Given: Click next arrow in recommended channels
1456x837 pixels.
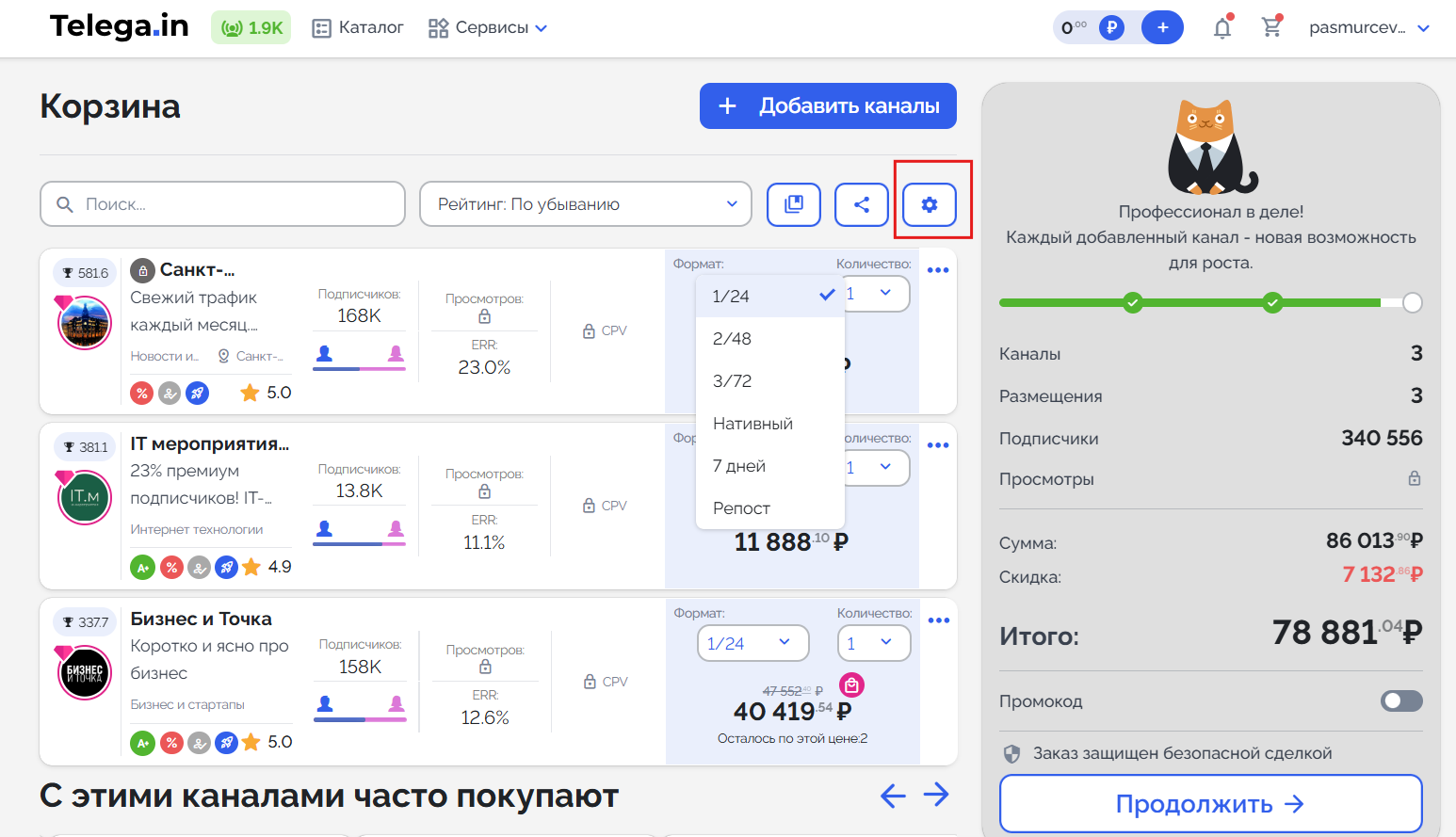Looking at the screenshot, I should coord(936,796).
